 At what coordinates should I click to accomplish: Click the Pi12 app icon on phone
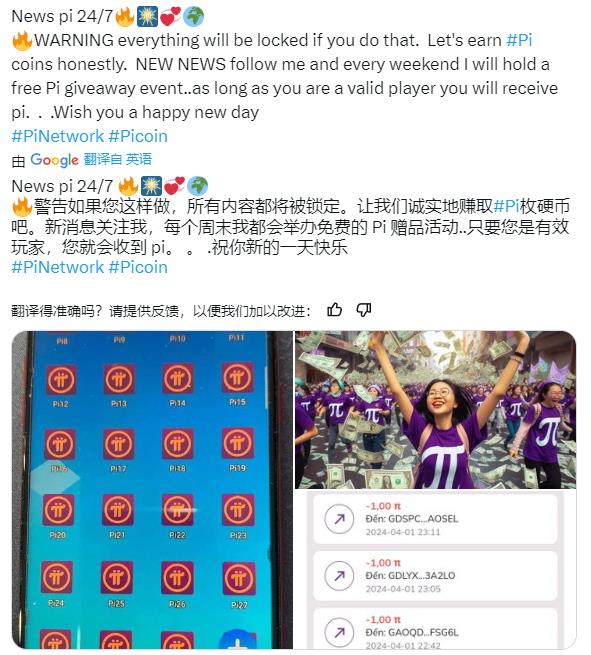[61, 380]
